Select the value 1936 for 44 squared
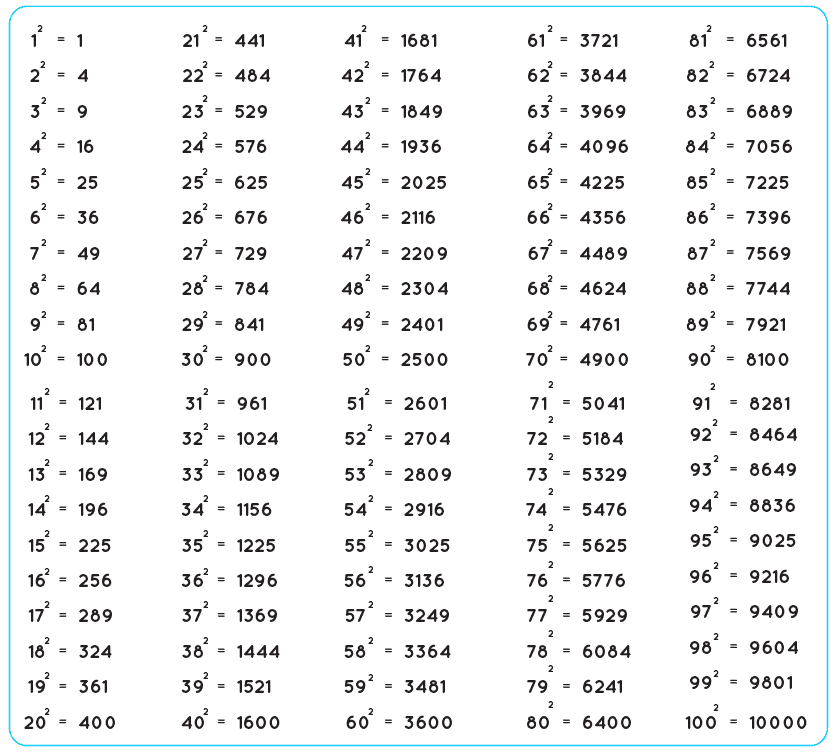The height and width of the screenshot is (756, 834). click(421, 147)
